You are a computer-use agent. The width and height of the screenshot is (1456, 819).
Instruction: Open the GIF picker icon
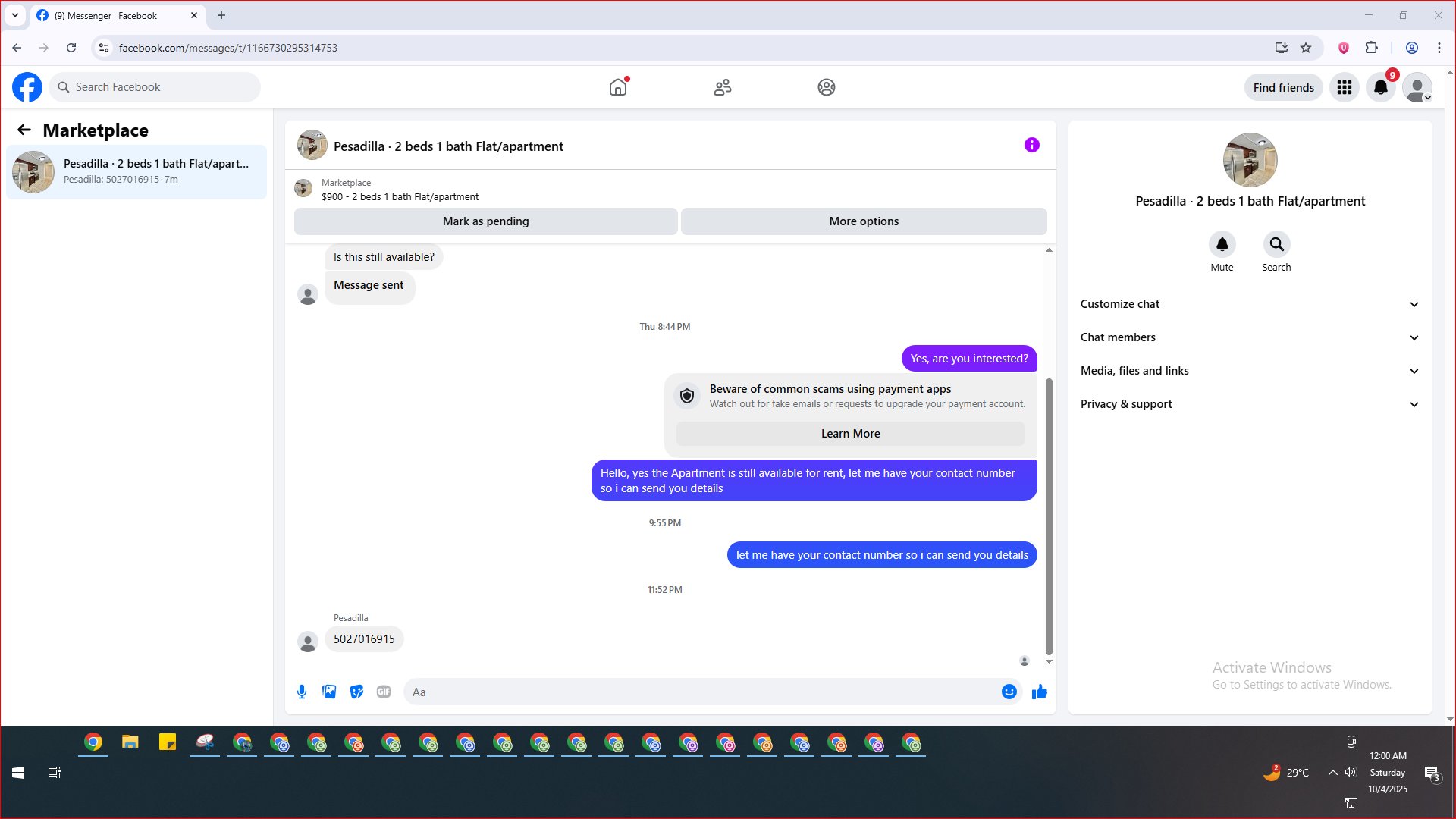click(x=384, y=692)
